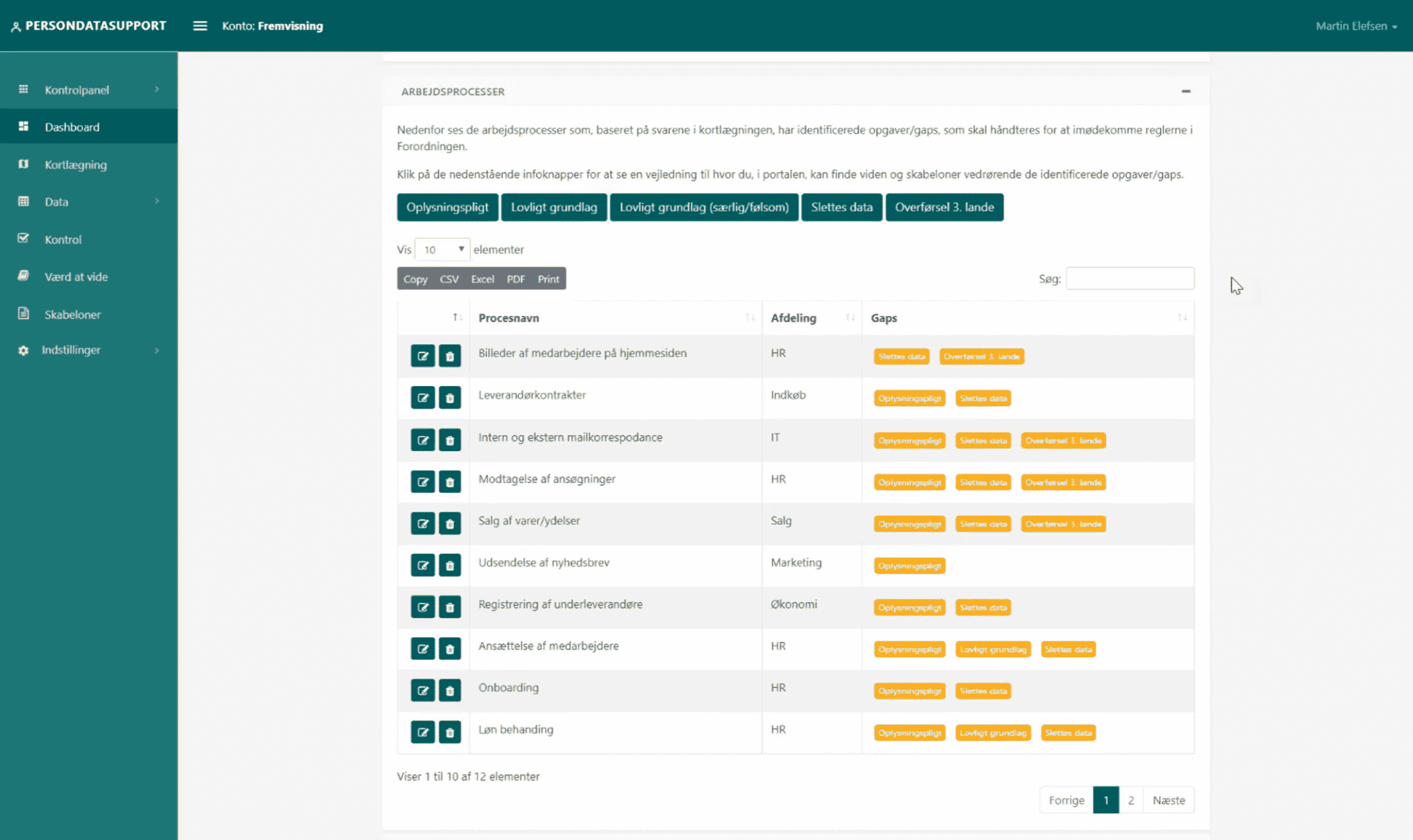Edit Udsendelse af nyhedsbrev process
The width and height of the screenshot is (1413, 840).
pyautogui.click(x=422, y=566)
